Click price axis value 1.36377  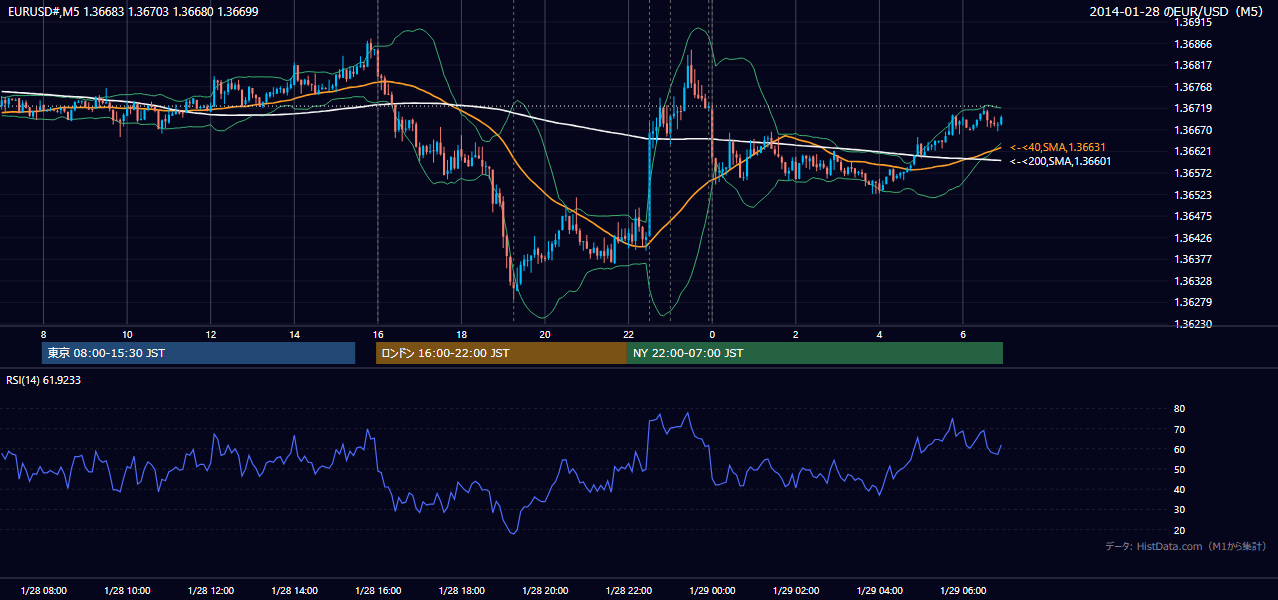click(x=1193, y=259)
